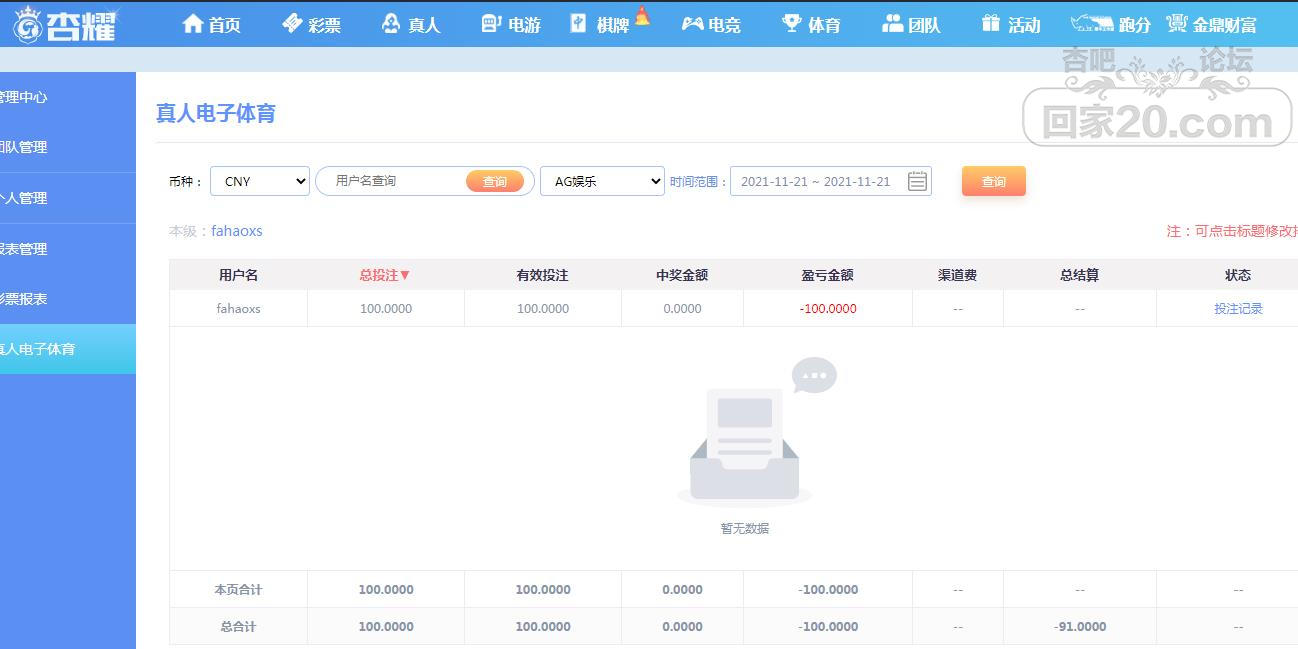The height and width of the screenshot is (649, 1298).
Task: Click the people icon beside 团队
Action: point(892,23)
